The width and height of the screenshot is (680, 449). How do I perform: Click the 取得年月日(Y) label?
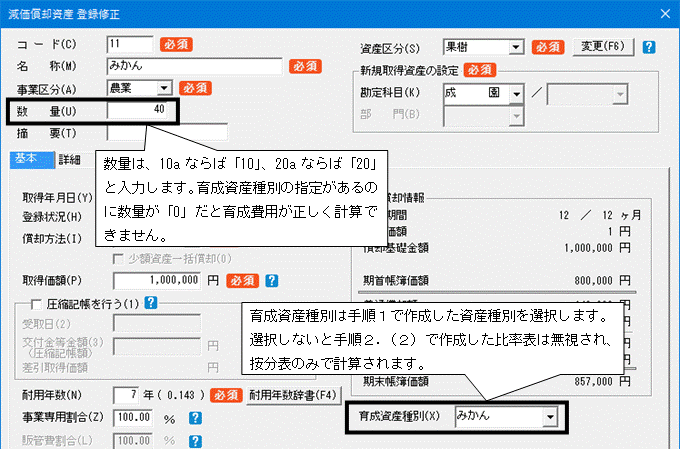click(57, 198)
